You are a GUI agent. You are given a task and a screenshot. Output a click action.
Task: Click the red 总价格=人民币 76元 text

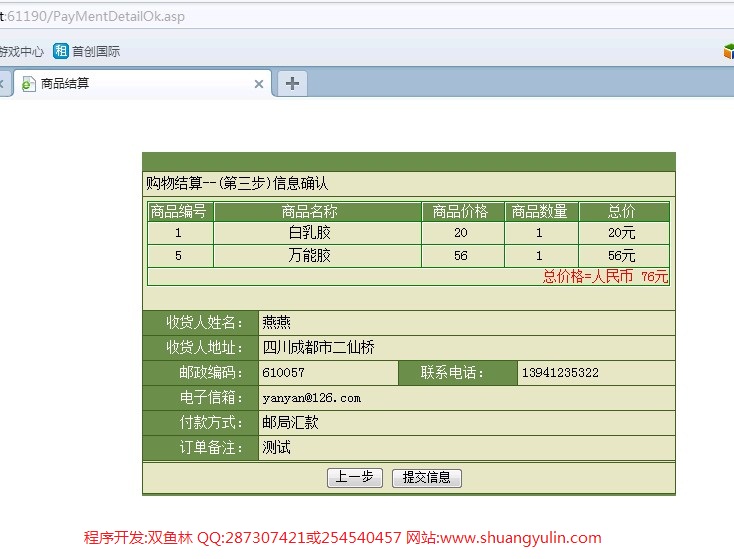coord(605,277)
